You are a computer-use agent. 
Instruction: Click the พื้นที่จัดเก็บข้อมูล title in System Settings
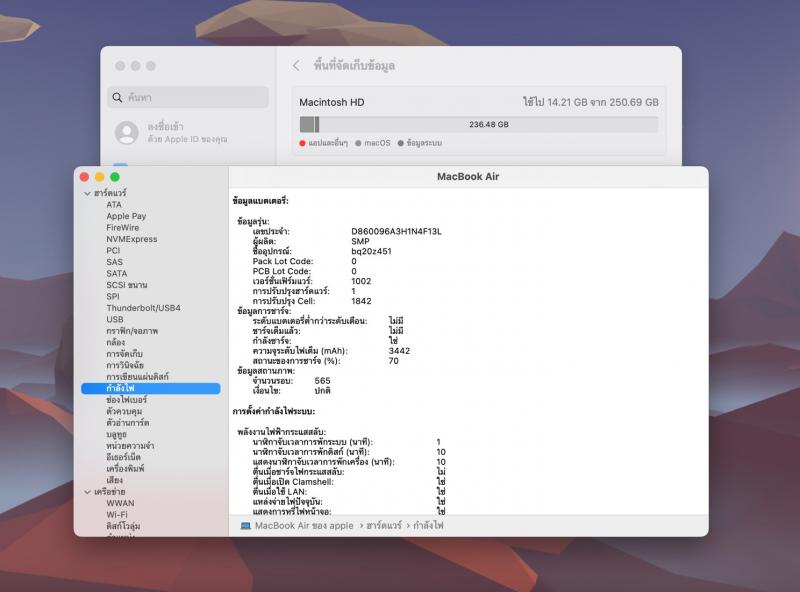pyautogui.click(x=354, y=65)
